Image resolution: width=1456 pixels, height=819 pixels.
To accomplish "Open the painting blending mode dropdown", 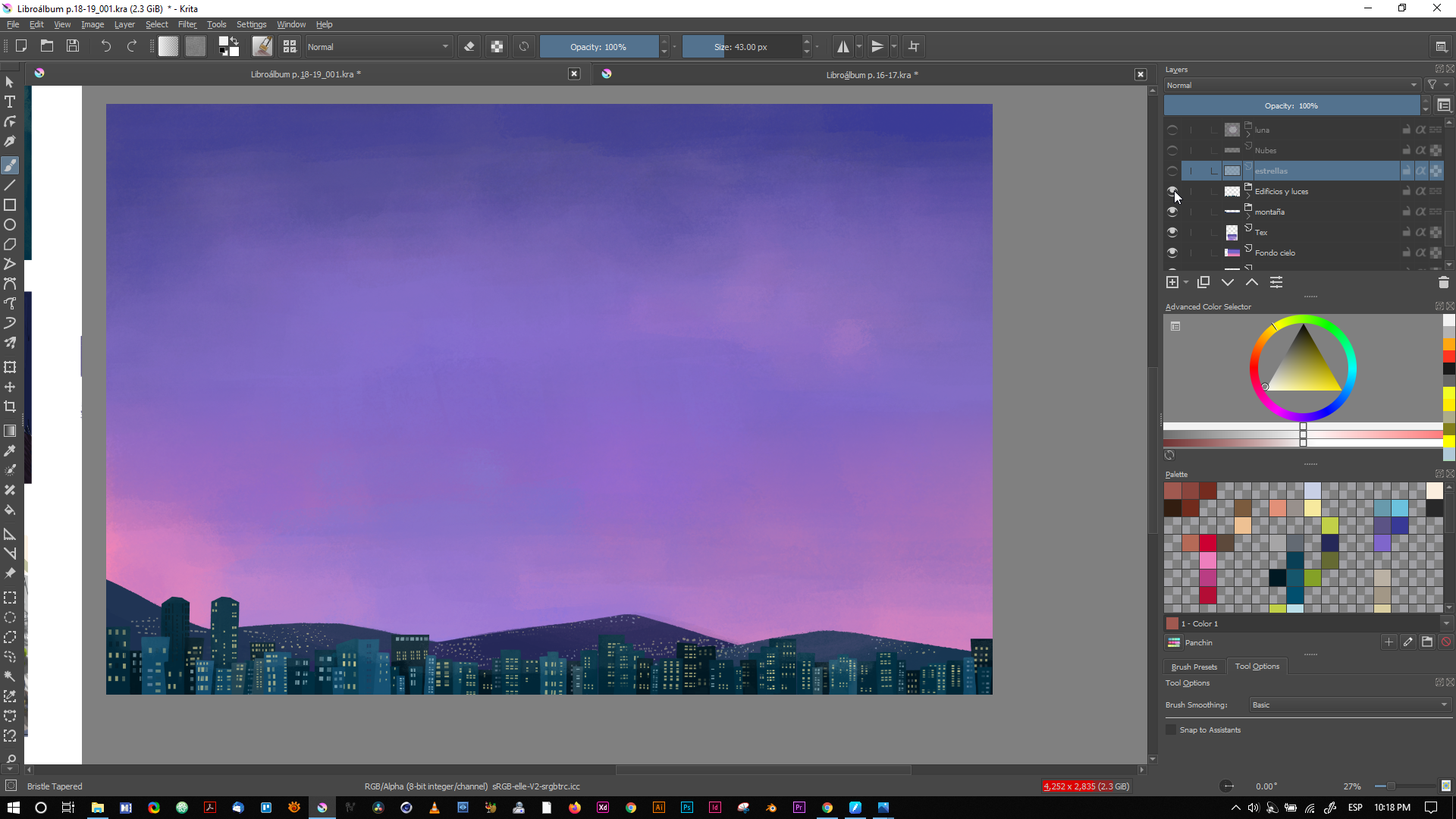I will click(x=378, y=46).
